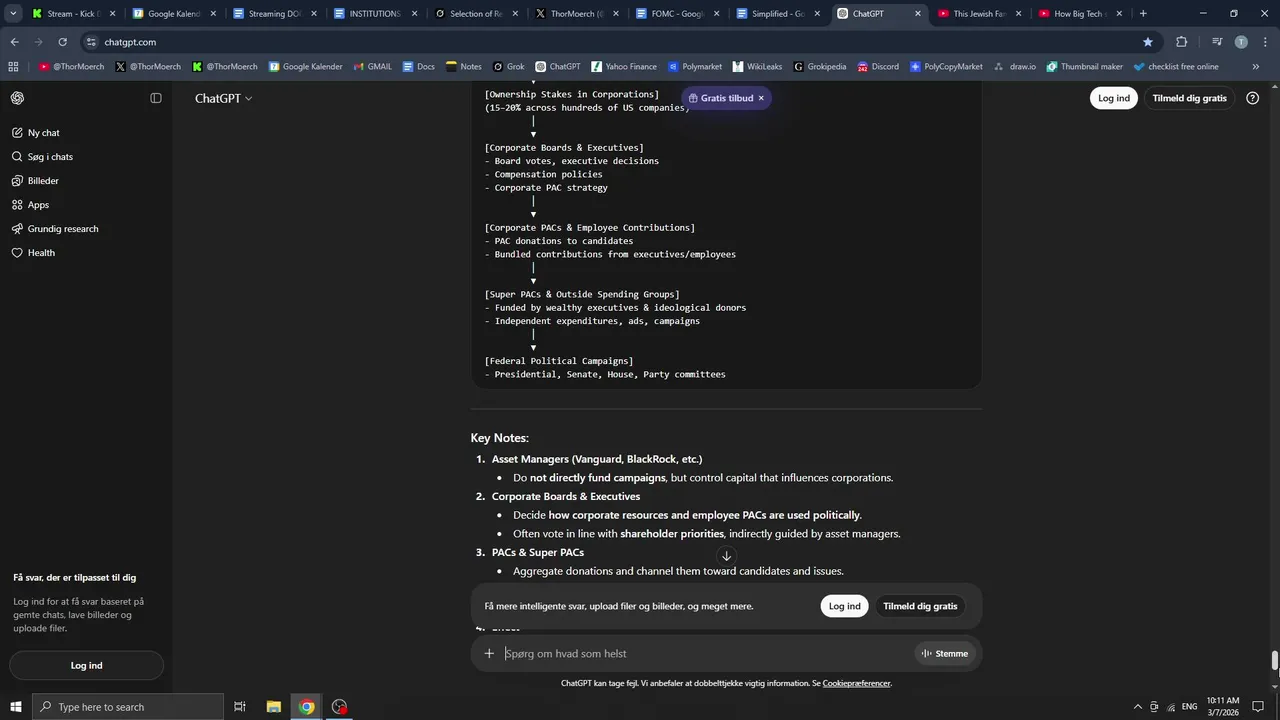Open the Grok bookmark

[x=508, y=67]
